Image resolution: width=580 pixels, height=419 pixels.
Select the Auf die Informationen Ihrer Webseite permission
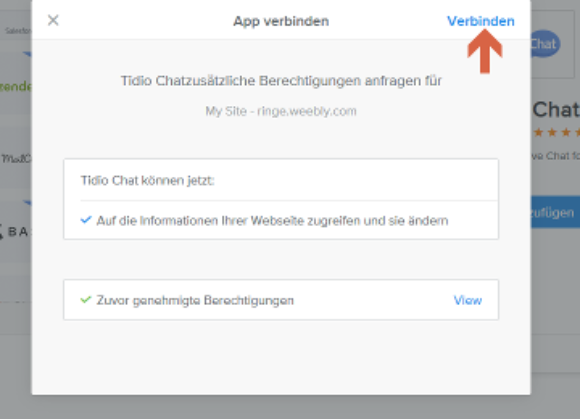pos(272,221)
